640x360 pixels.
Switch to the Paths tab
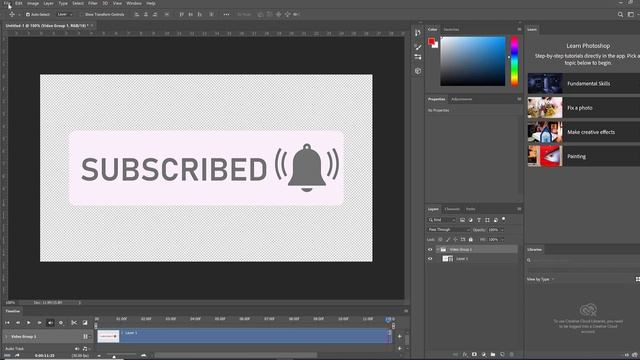pyautogui.click(x=471, y=209)
